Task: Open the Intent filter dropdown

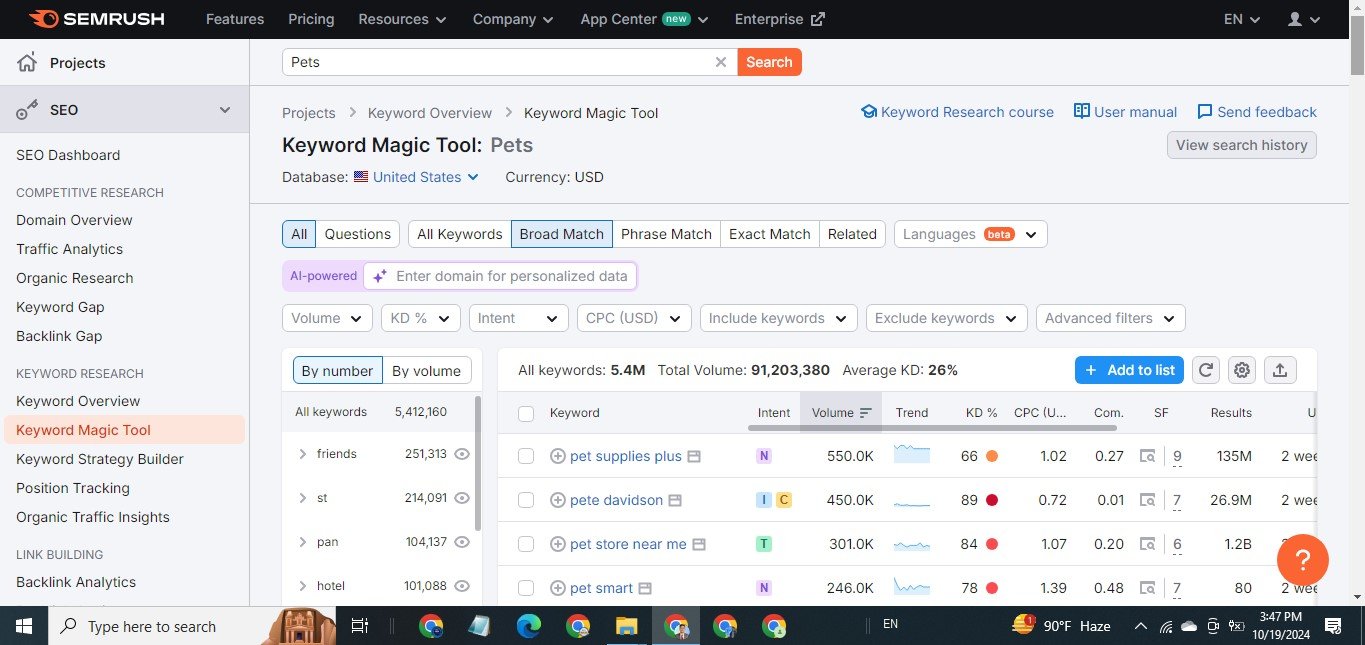Action: click(518, 318)
